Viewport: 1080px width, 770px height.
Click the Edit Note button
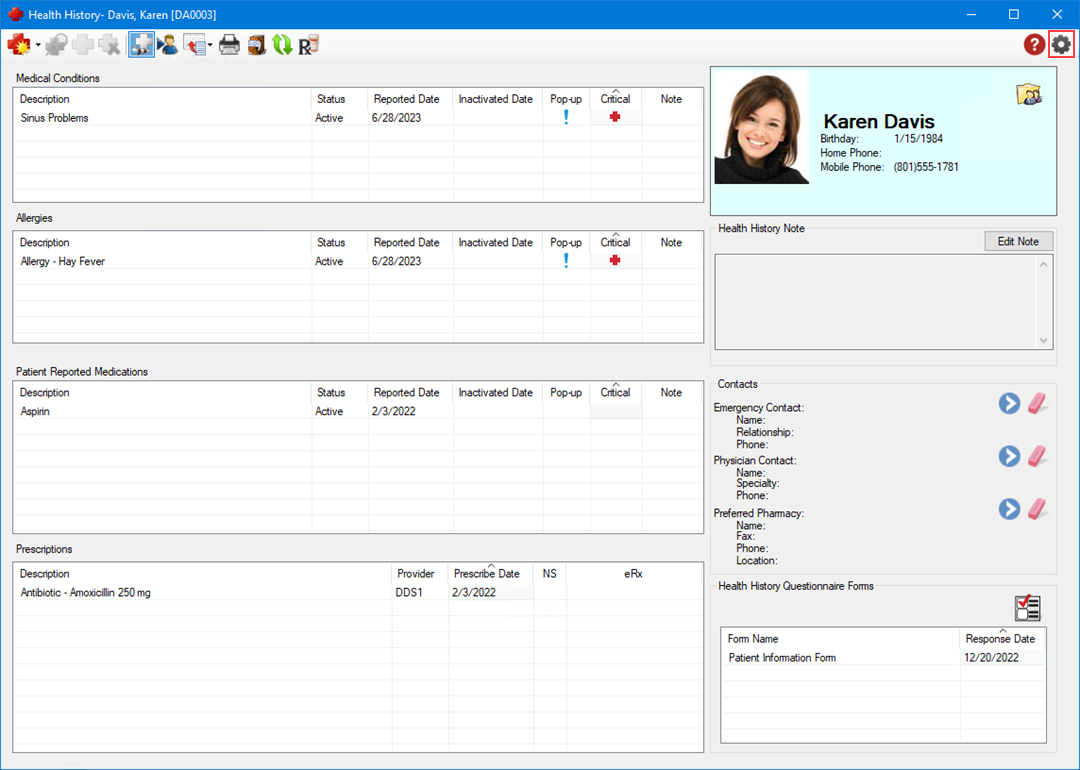(1018, 241)
